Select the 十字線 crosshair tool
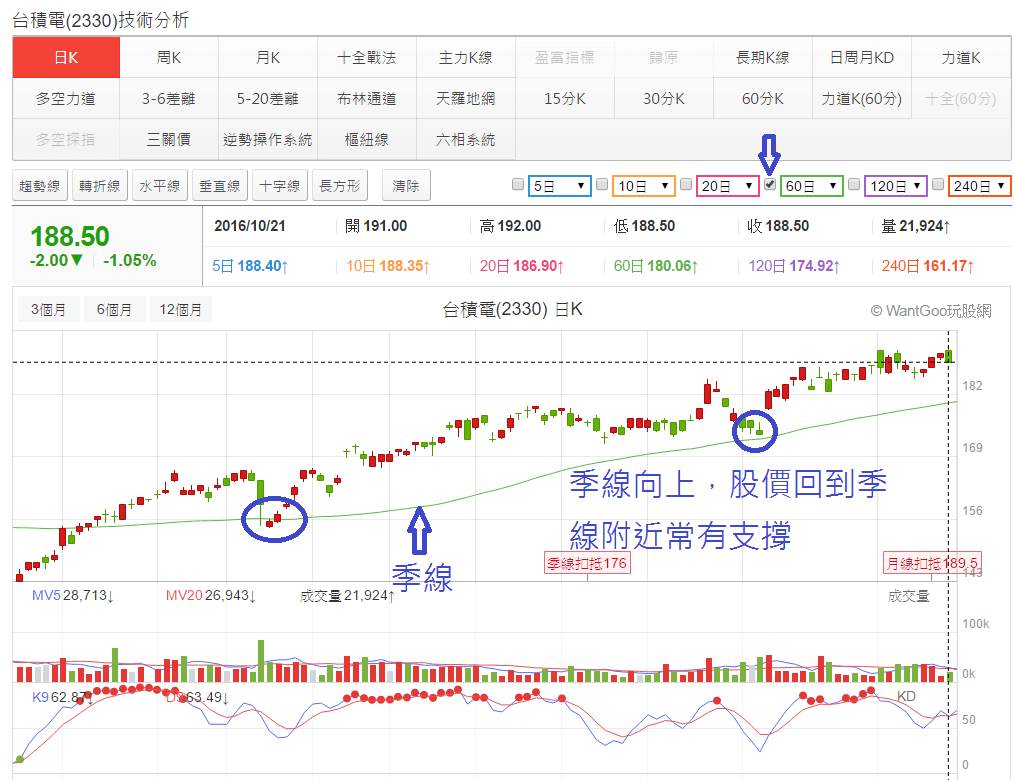The image size is (1015, 780). pos(279,185)
